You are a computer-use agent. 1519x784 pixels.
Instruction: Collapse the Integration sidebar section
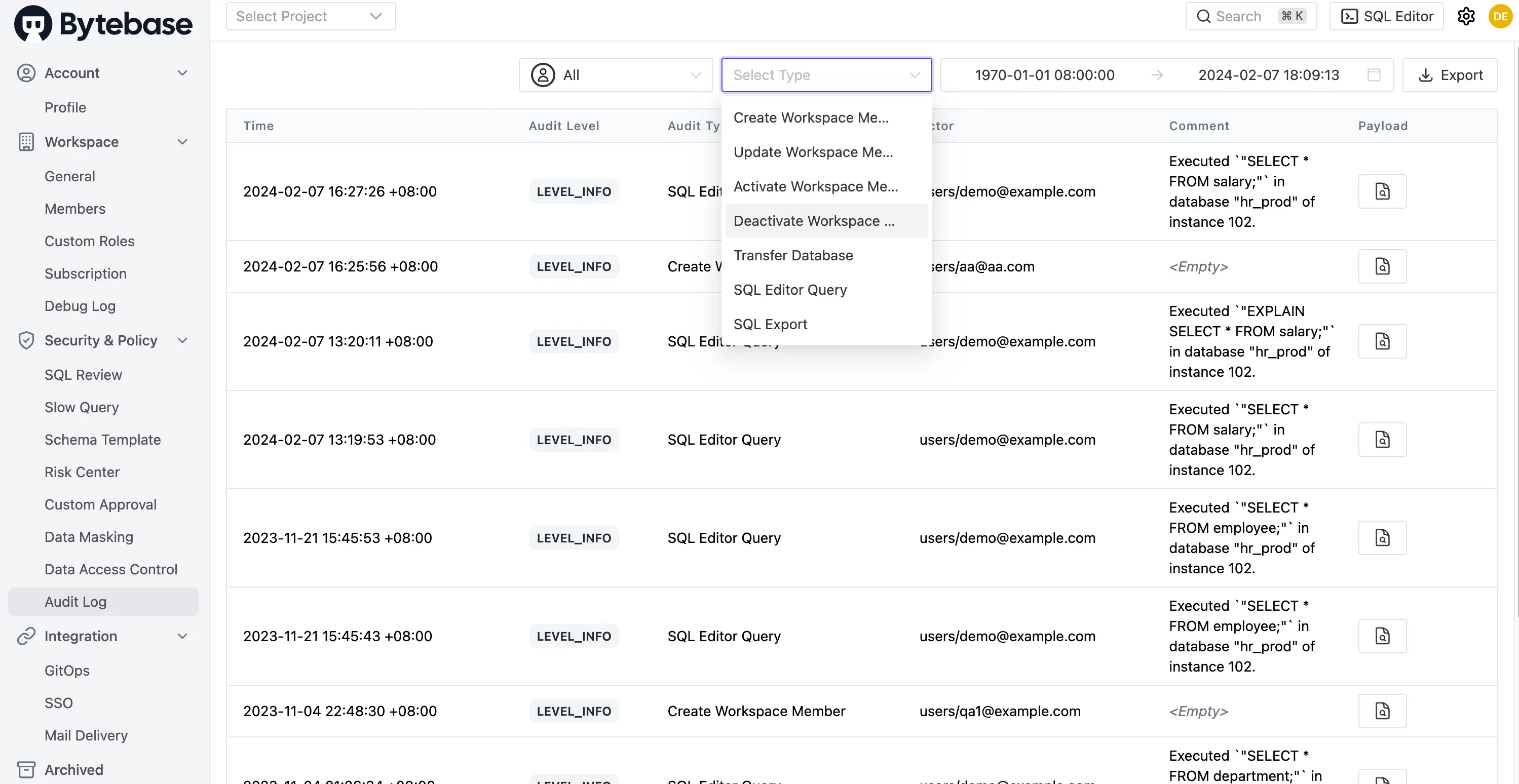(x=182, y=636)
